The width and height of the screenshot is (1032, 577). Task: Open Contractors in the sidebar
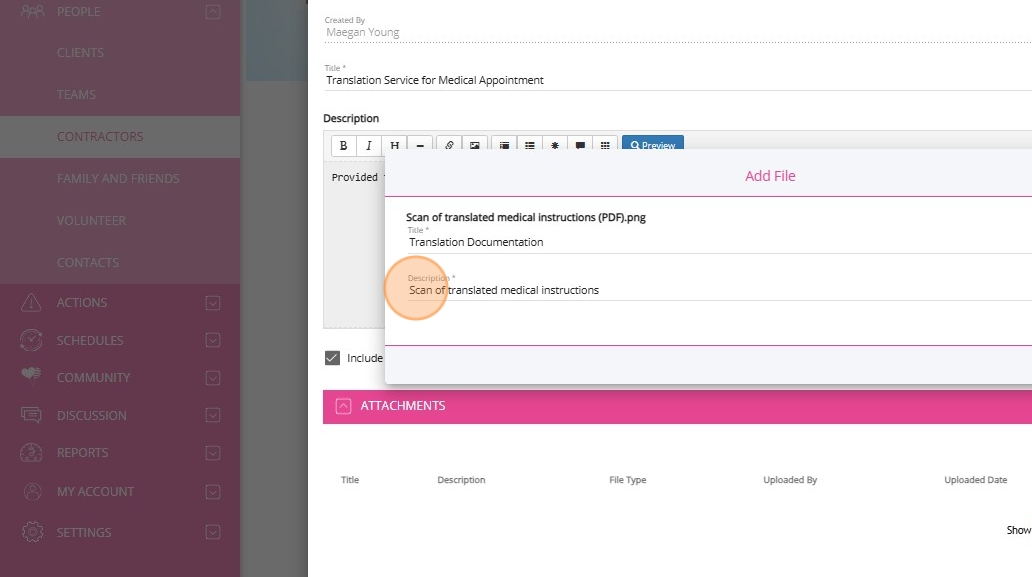pos(100,137)
